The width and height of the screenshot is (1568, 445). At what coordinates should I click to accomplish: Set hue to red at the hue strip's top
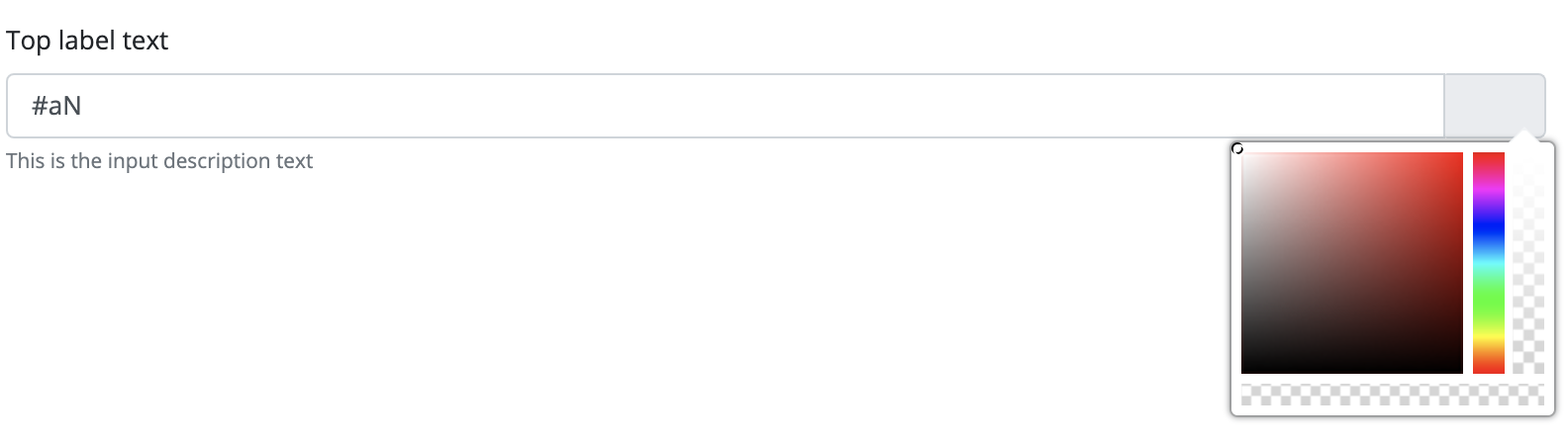(x=1489, y=155)
